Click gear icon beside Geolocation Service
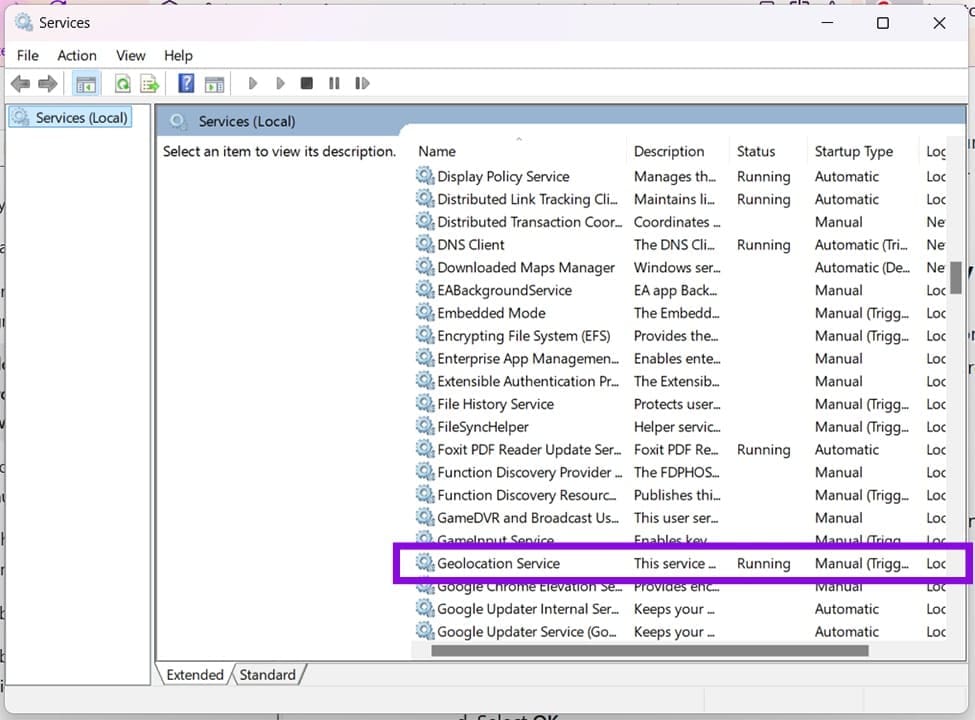975x720 pixels. [x=425, y=563]
